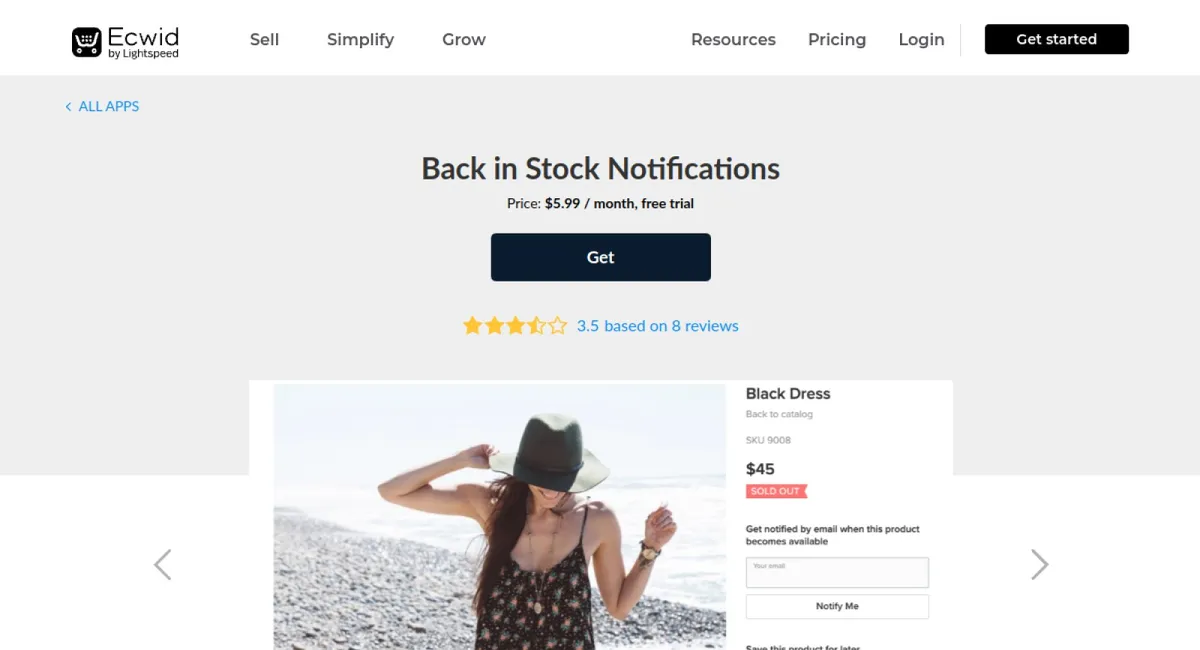1200x650 pixels.
Task: Open the 3.5 based on 8 reviews link
Action: coord(657,326)
